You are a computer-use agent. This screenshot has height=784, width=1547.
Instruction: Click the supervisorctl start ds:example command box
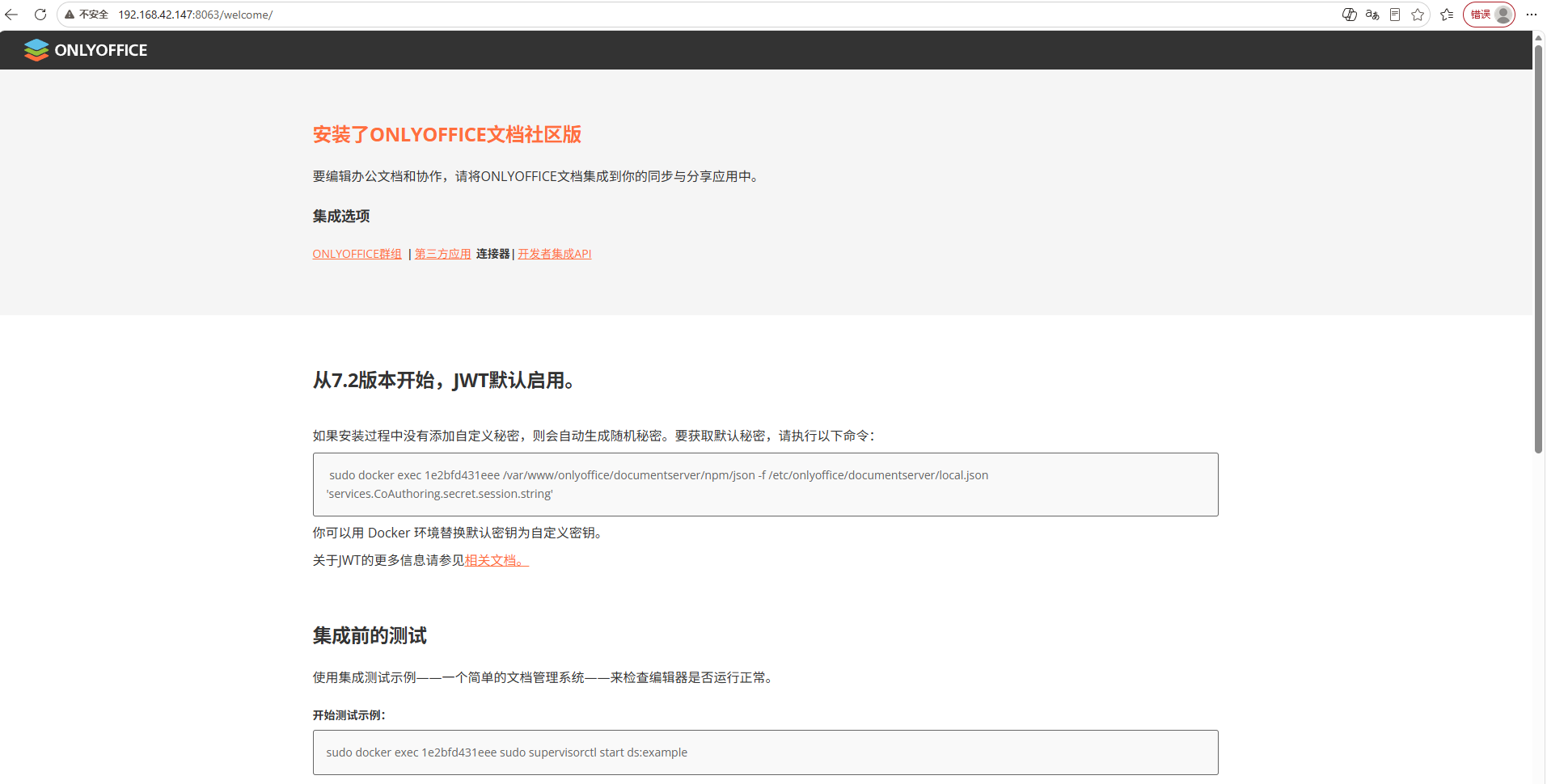(x=765, y=752)
